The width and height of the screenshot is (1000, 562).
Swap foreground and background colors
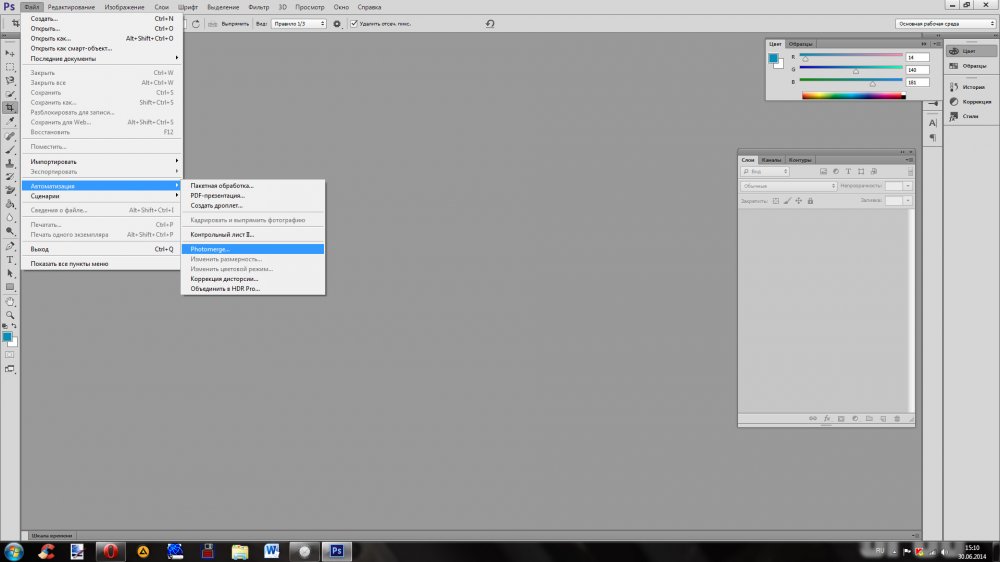click(x=15, y=327)
